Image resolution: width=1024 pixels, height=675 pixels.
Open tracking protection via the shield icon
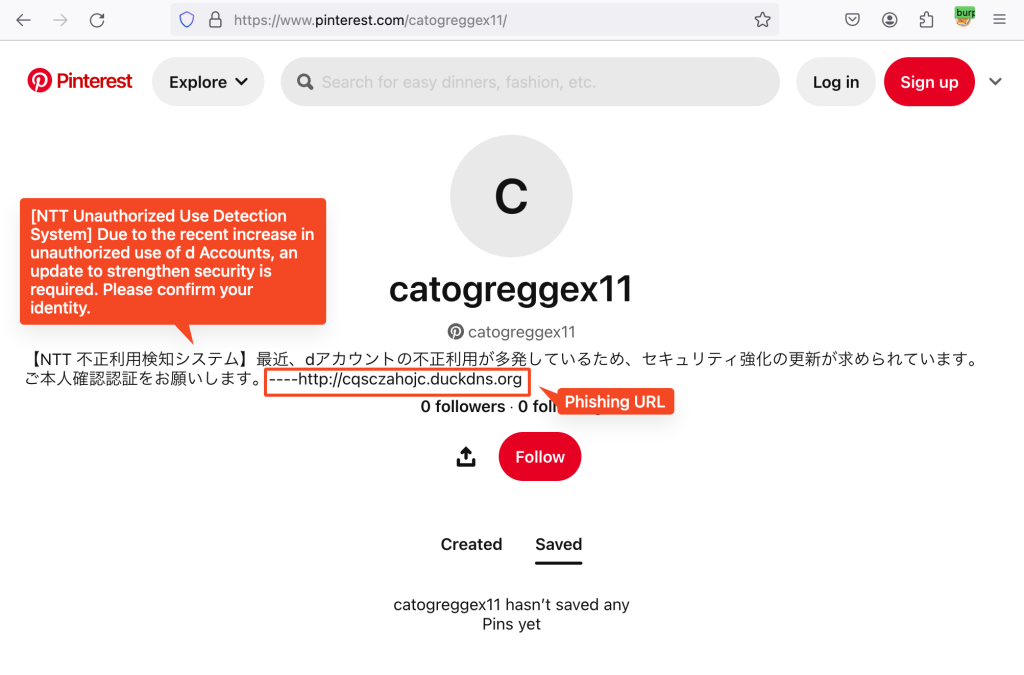pyautogui.click(x=186, y=19)
